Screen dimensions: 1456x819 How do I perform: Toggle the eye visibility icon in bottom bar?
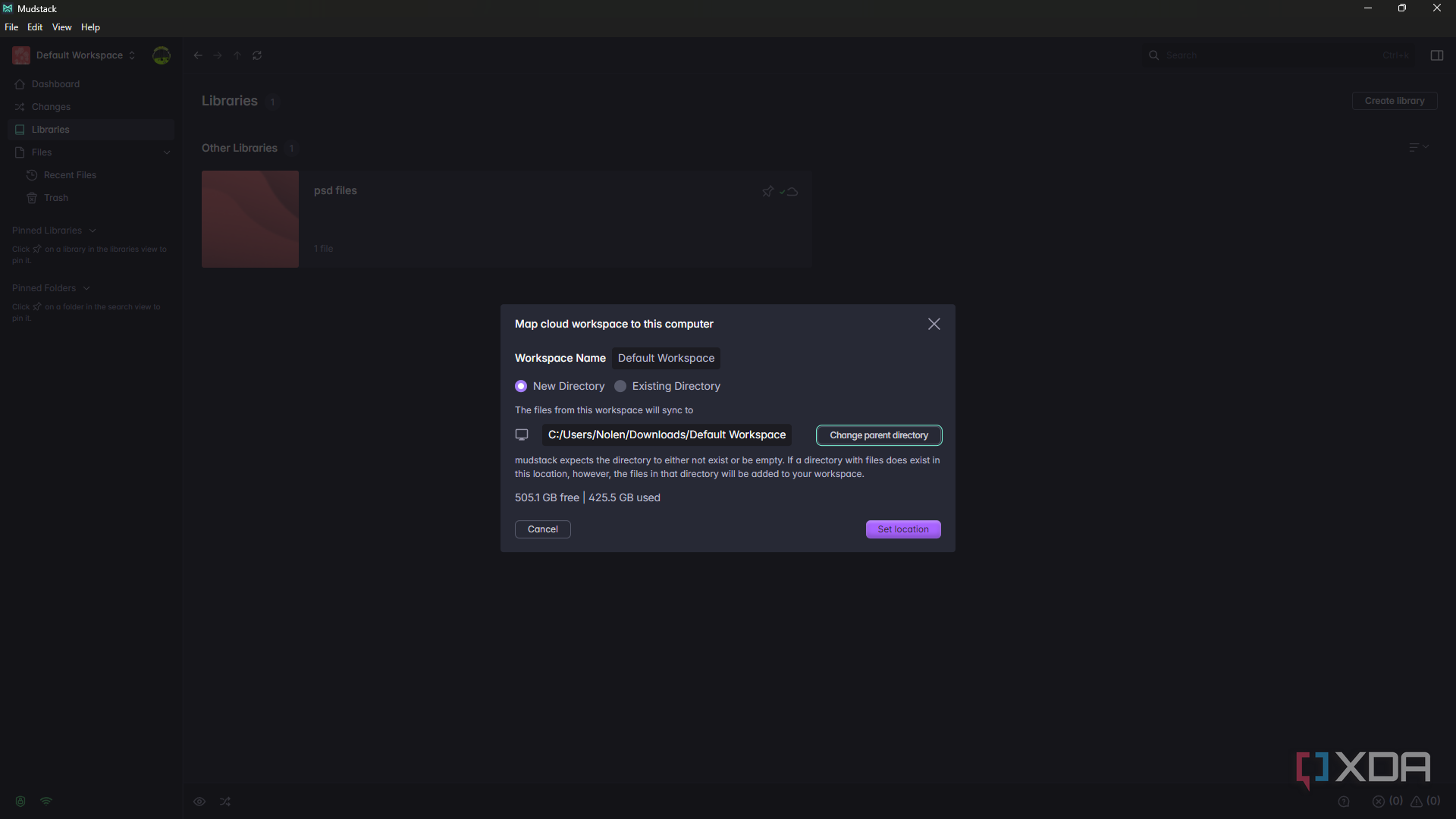pos(199,802)
